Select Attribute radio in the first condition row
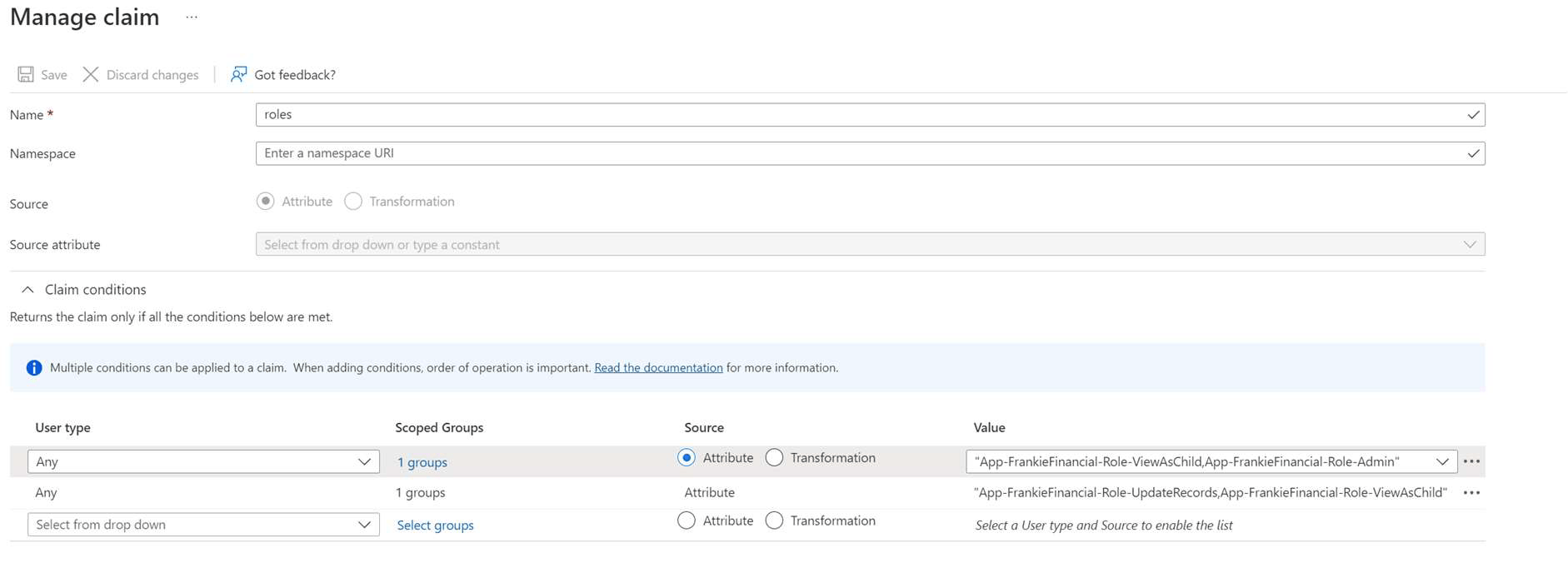The image size is (1568, 568). (x=687, y=458)
